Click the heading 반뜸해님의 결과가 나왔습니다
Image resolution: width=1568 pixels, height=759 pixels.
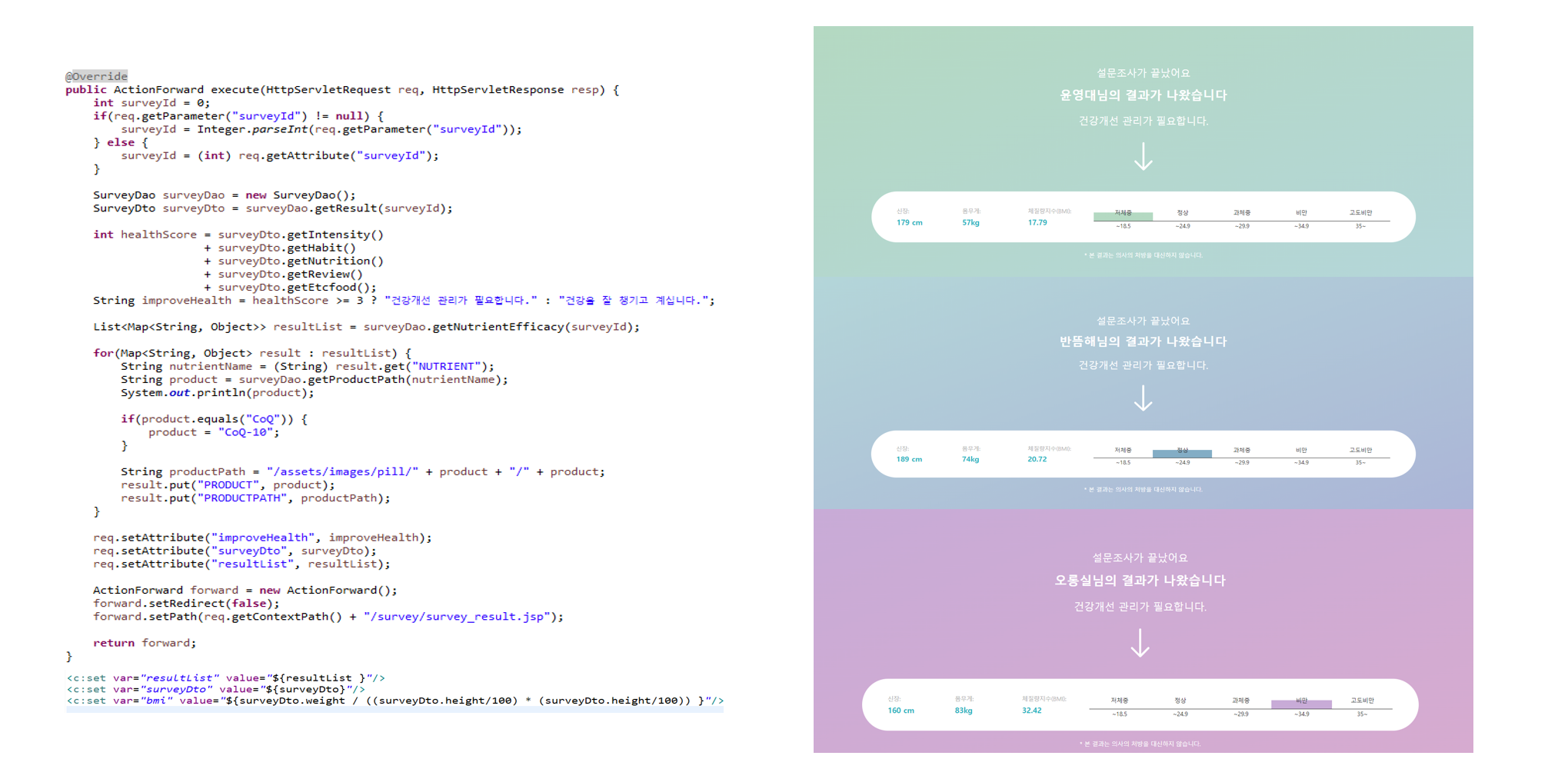click(1143, 341)
